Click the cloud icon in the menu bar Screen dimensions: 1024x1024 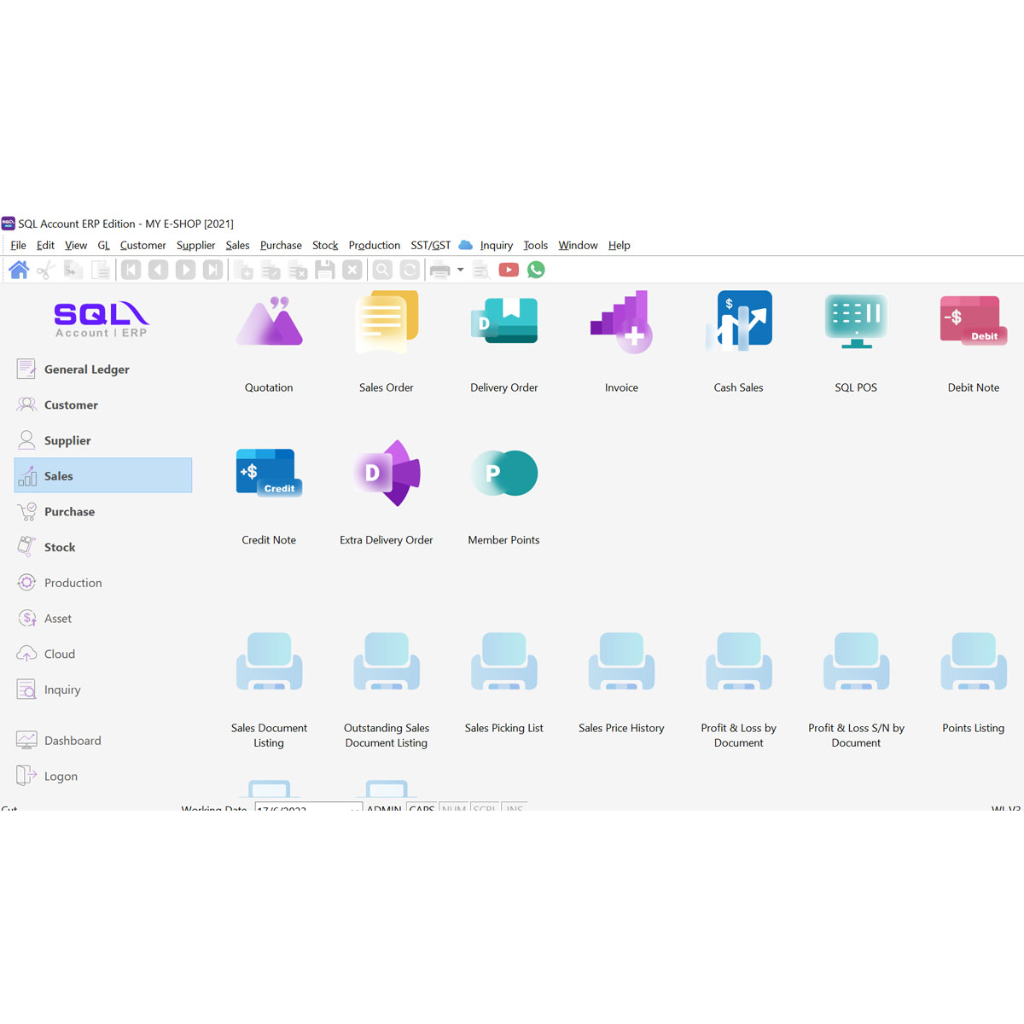coord(466,245)
